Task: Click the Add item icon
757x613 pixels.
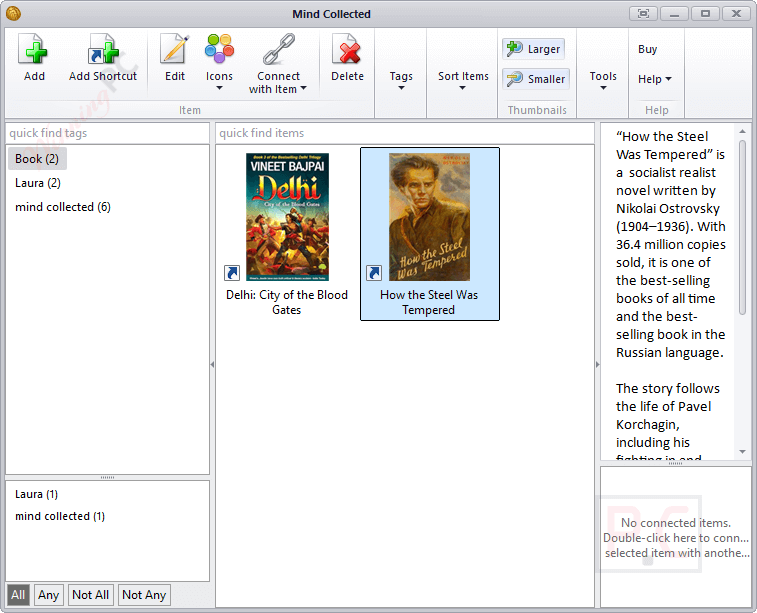Action: [x=33, y=49]
